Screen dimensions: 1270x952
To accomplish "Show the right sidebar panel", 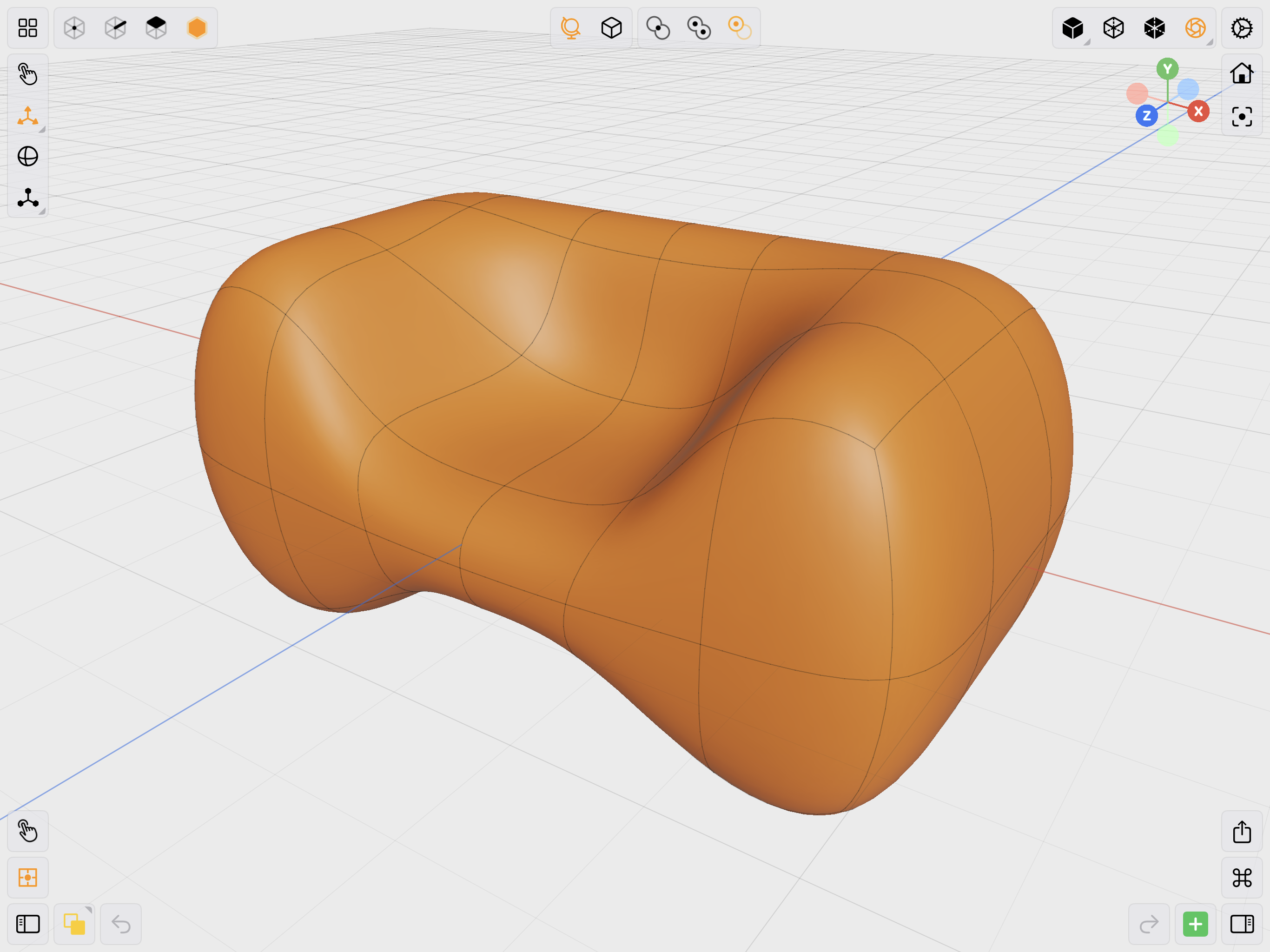I will 1242,924.
